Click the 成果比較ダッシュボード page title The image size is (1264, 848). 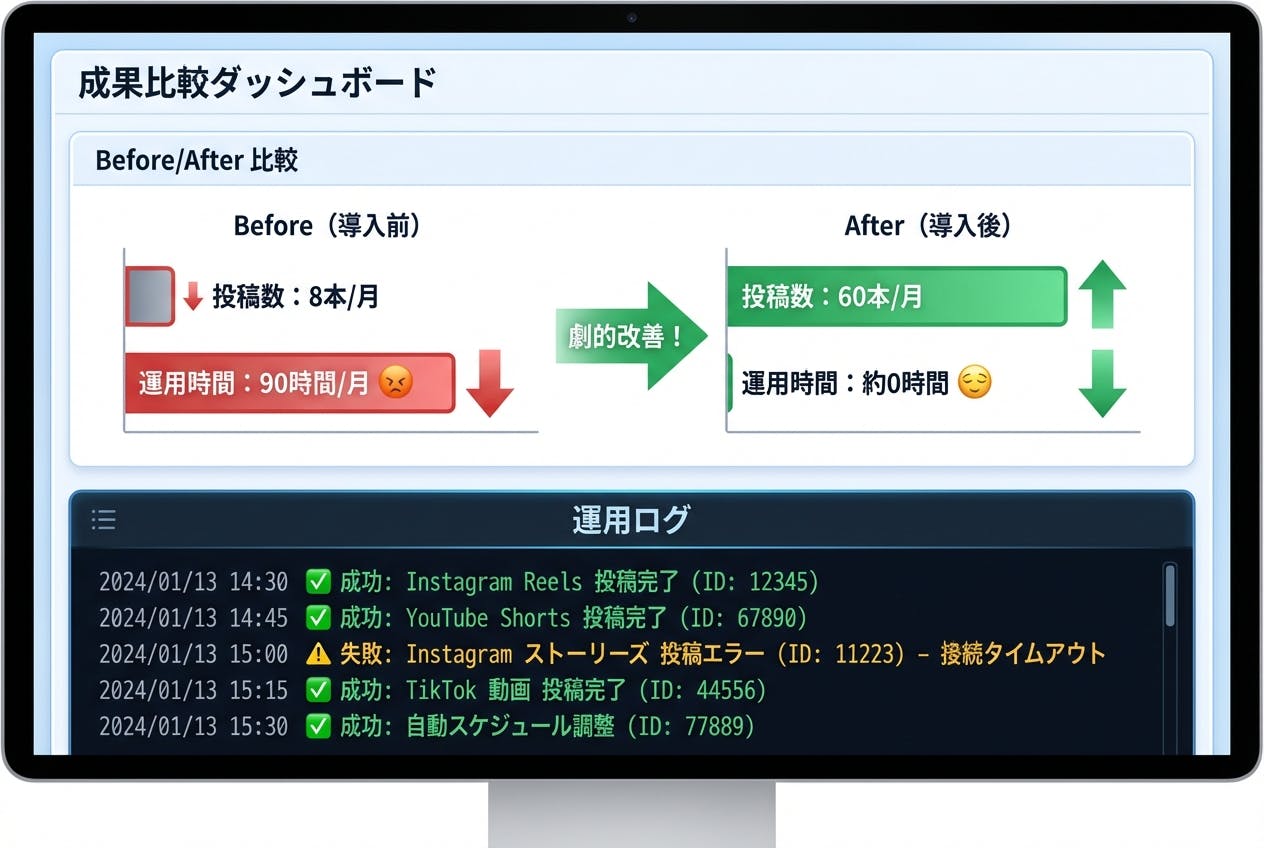(x=257, y=83)
